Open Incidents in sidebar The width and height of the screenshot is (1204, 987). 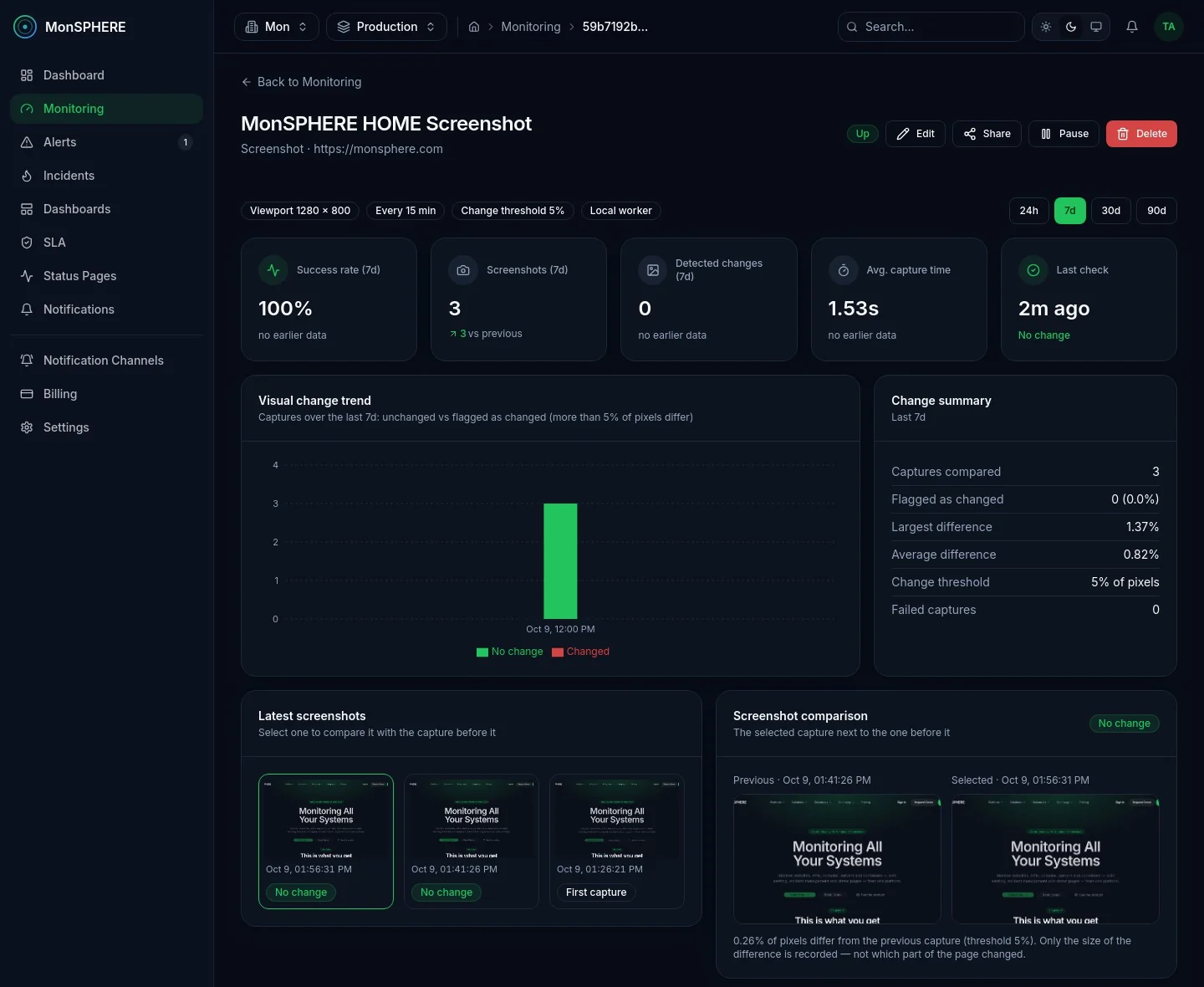click(106, 176)
